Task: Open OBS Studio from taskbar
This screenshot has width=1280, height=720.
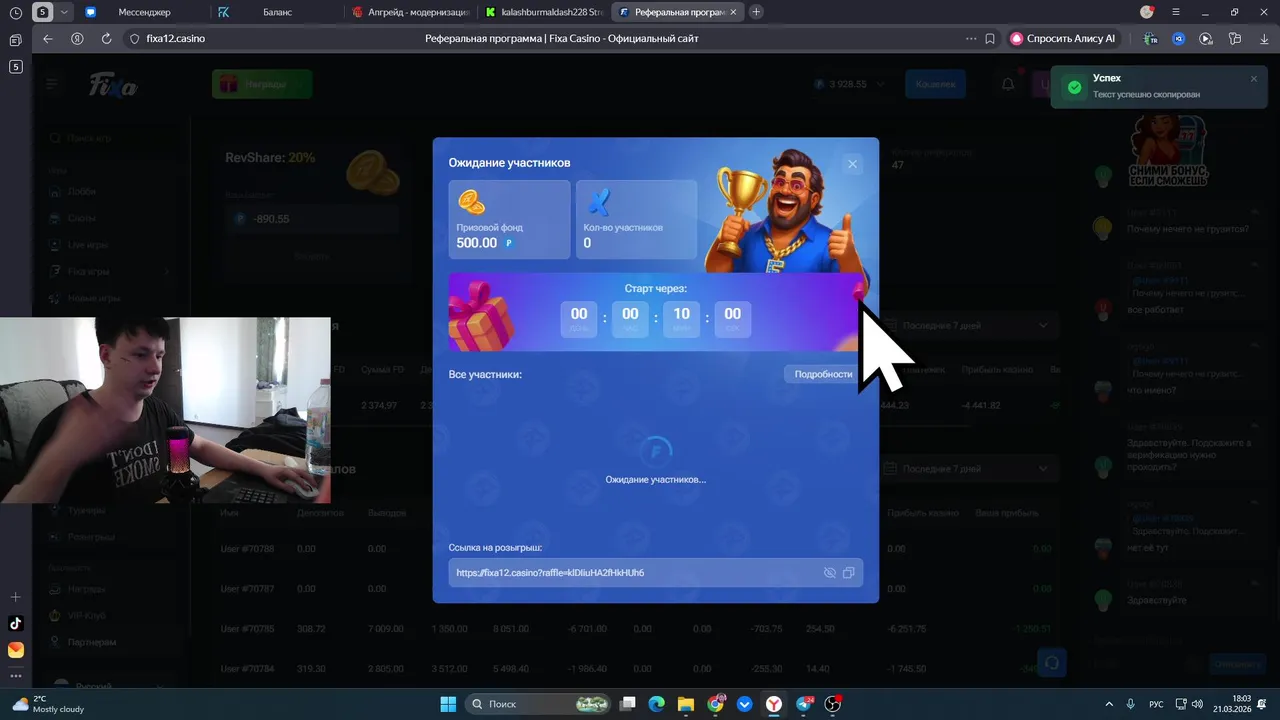Action: tap(833, 704)
